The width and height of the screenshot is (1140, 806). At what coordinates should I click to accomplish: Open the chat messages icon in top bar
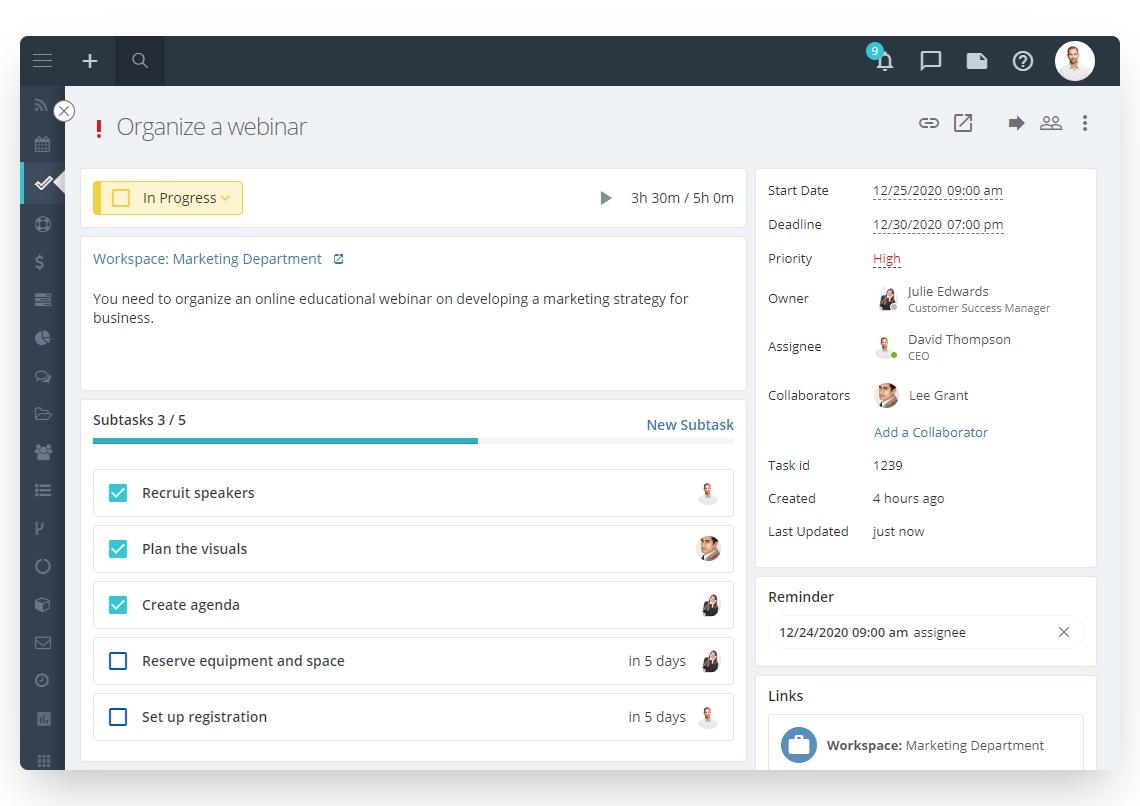tap(931, 61)
